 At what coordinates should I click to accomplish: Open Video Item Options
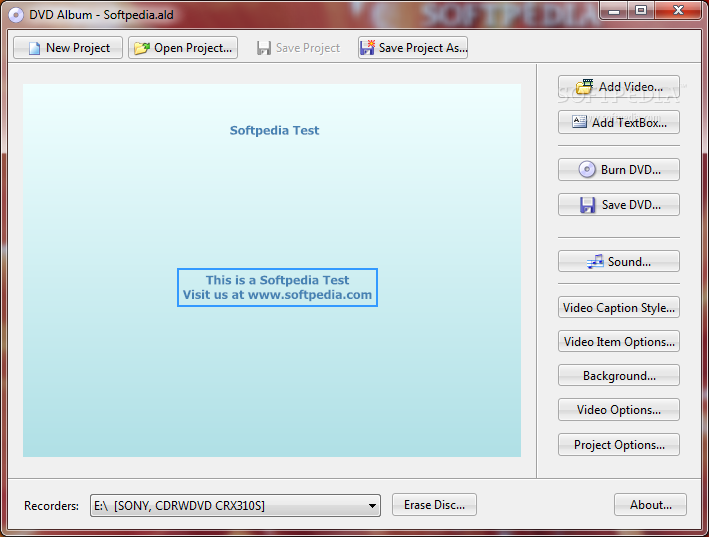[x=619, y=341]
